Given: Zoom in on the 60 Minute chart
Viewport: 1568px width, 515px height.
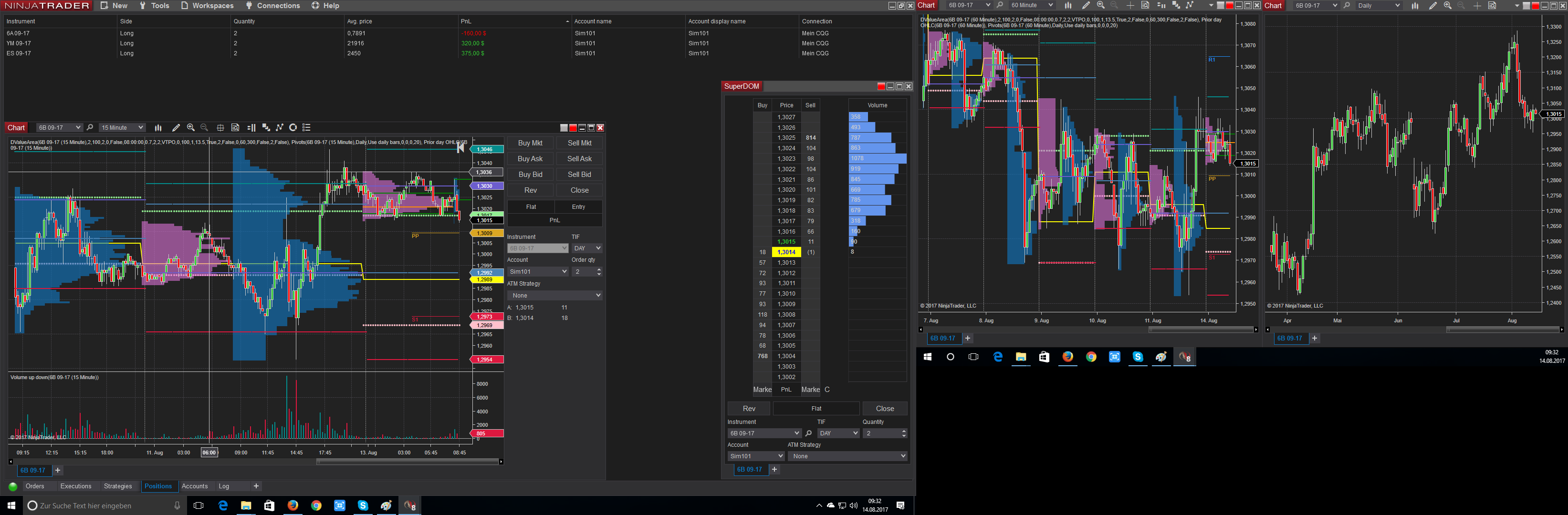Looking at the screenshot, I should click(1100, 5).
